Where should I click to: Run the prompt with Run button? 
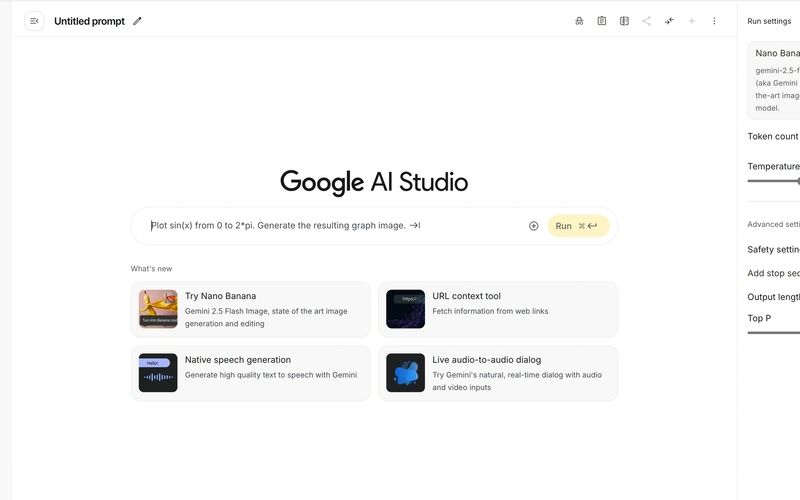[578, 226]
